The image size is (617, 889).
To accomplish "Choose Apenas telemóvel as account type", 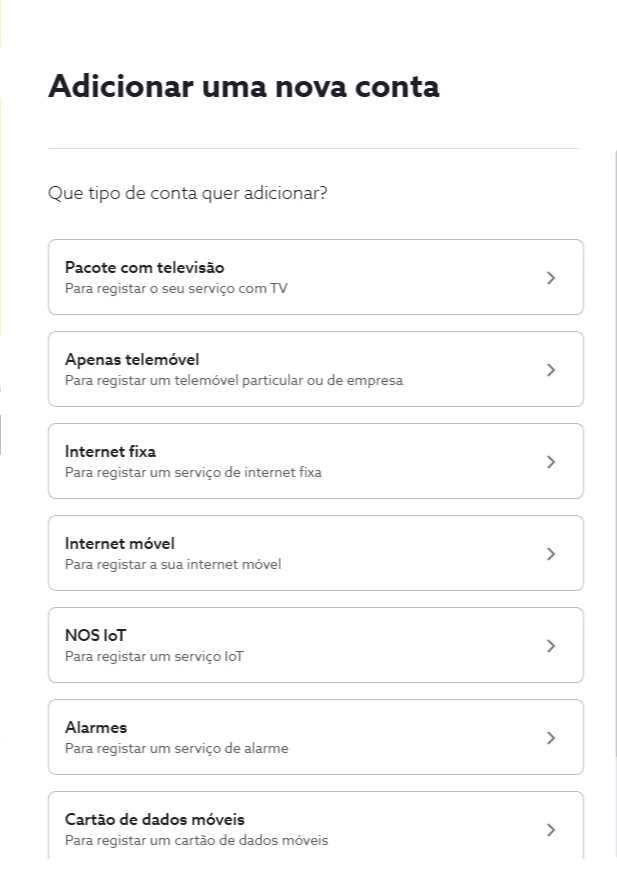I will click(x=132, y=360).
